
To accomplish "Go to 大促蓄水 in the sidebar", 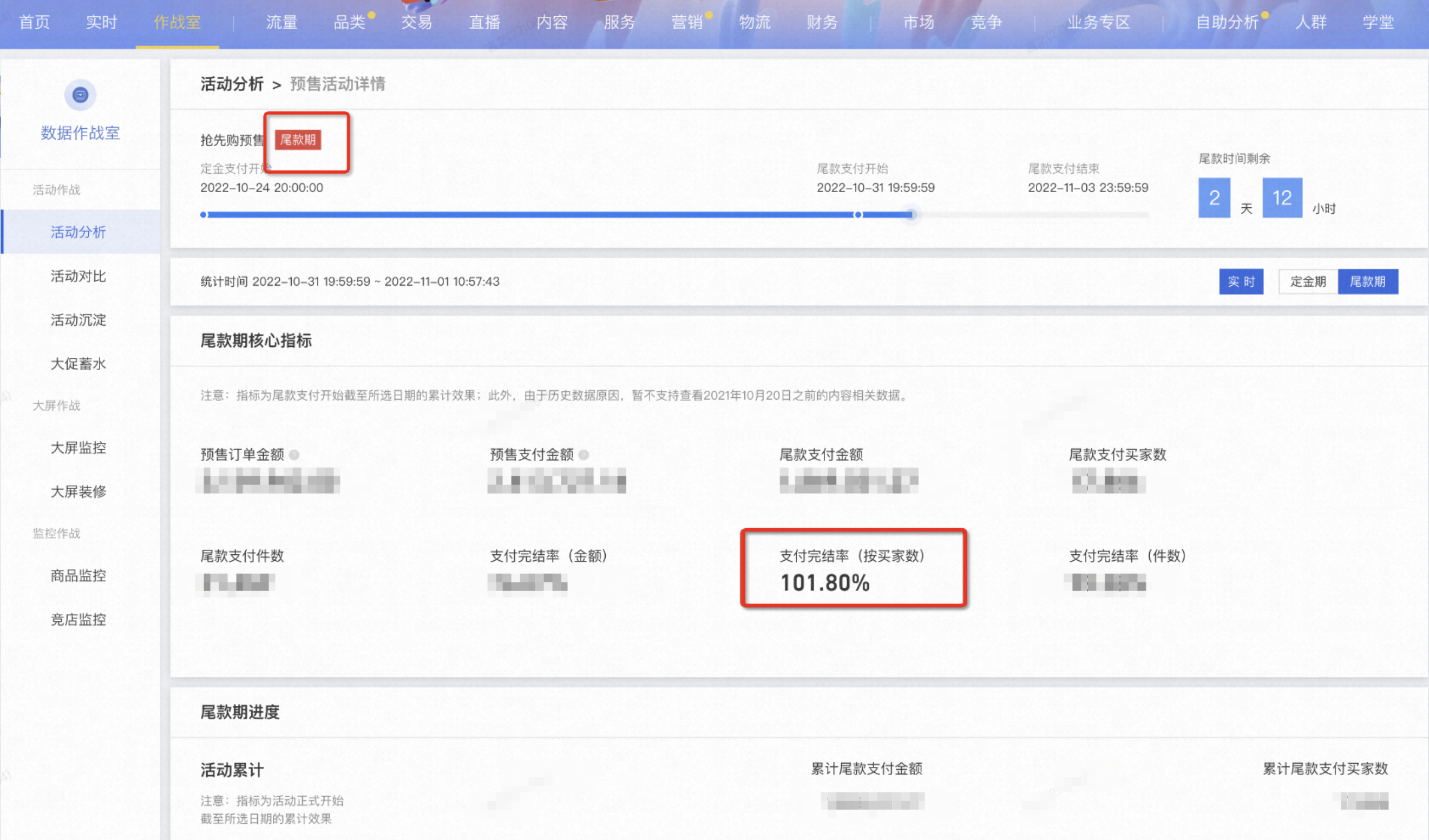I will [78, 364].
